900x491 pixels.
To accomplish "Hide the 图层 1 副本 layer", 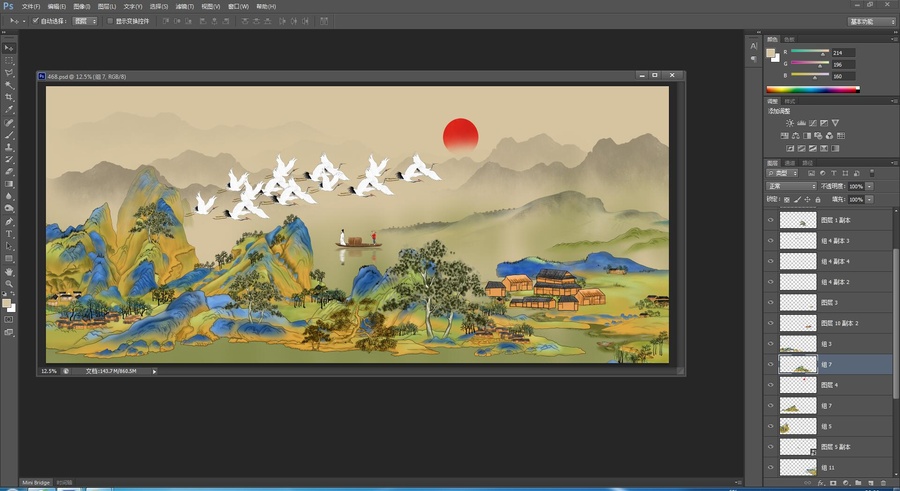I will pyautogui.click(x=771, y=220).
